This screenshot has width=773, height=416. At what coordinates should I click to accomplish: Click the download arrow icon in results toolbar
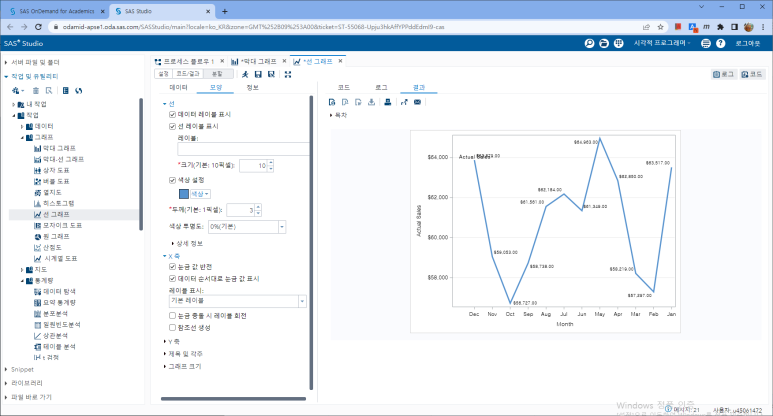[x=372, y=102]
